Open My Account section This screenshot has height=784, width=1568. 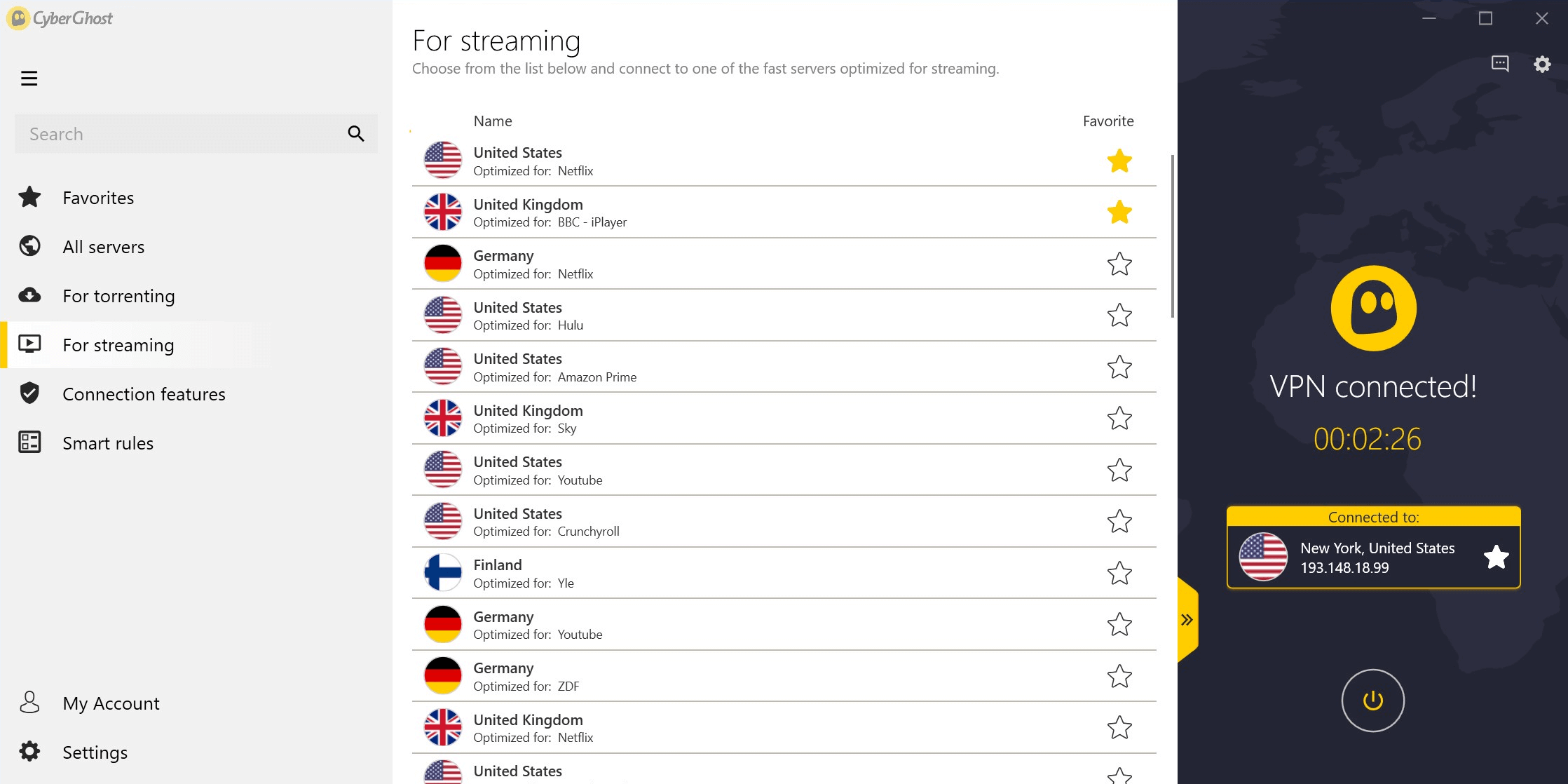point(111,703)
